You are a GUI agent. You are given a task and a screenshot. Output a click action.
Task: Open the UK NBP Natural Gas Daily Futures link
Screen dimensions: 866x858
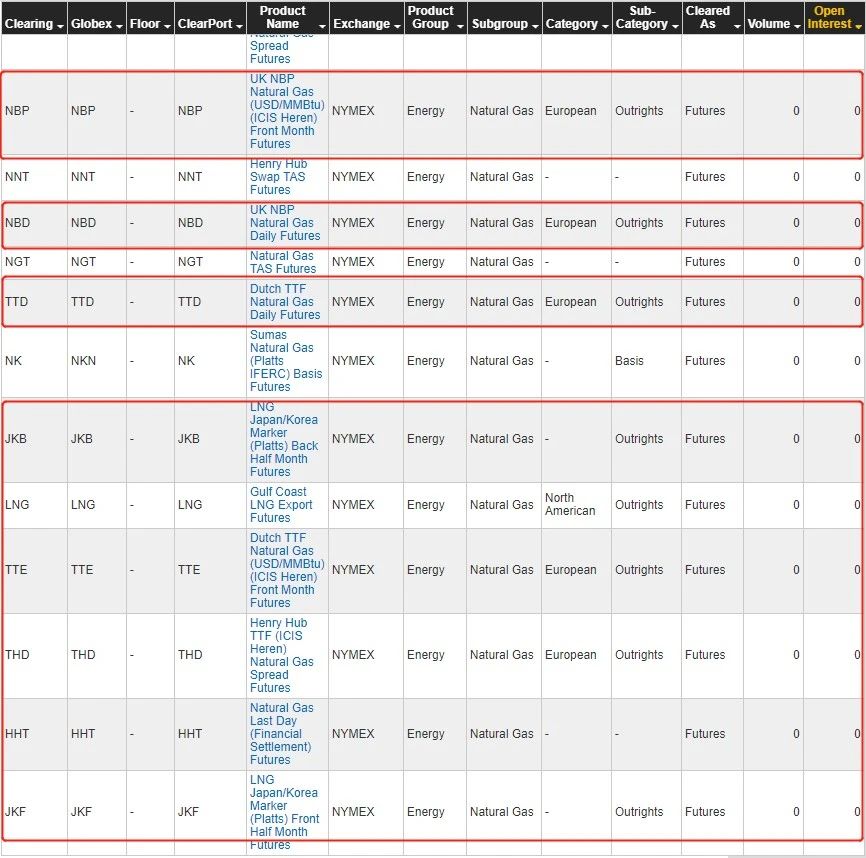coord(285,223)
